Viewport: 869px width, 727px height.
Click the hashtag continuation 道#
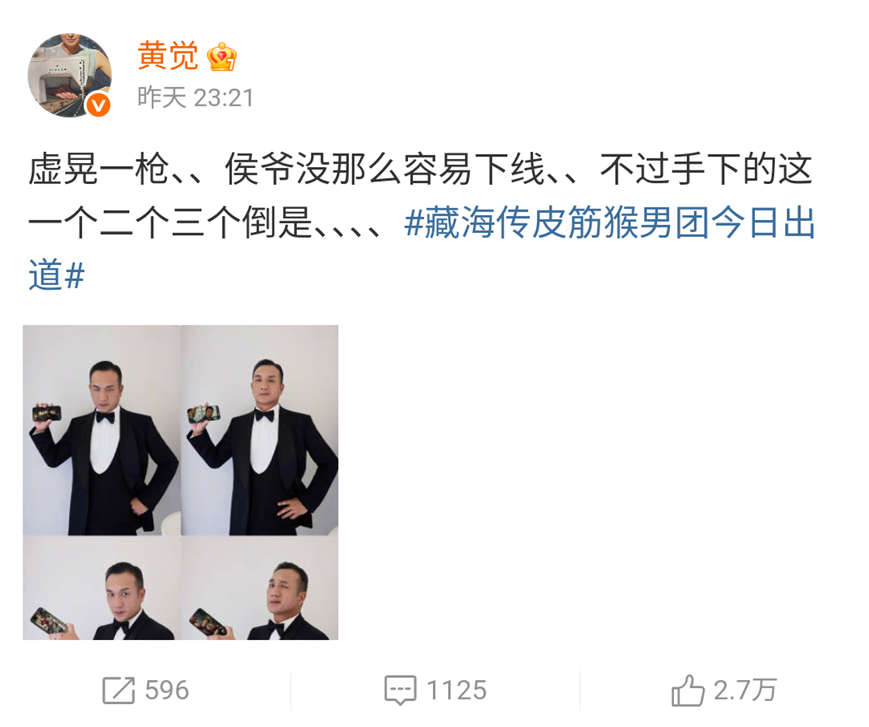[57, 275]
